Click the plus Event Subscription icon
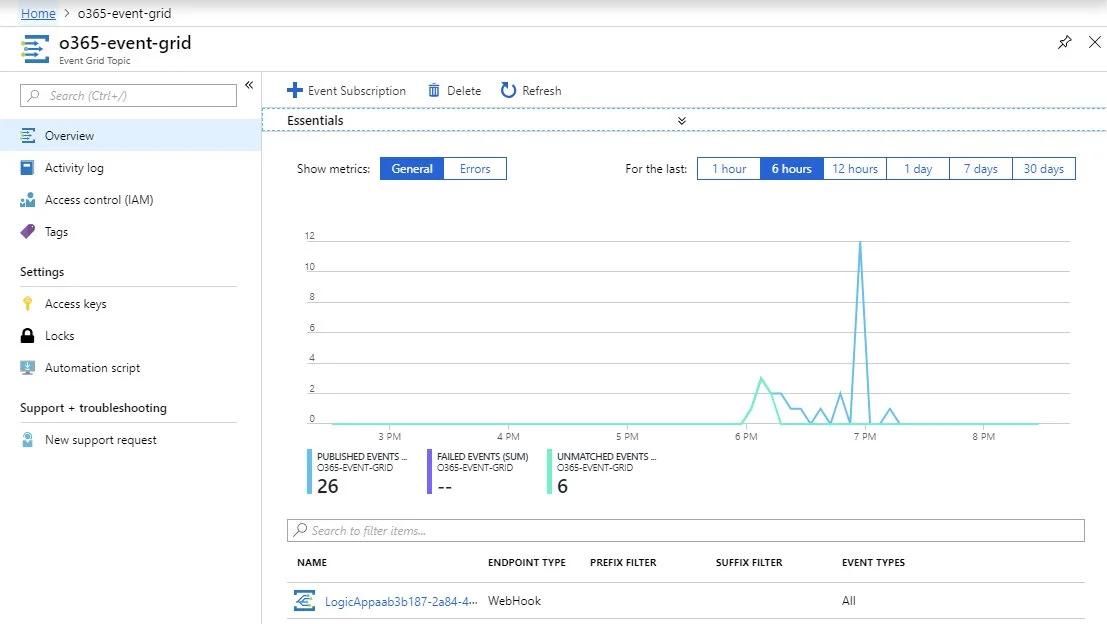 tap(294, 90)
